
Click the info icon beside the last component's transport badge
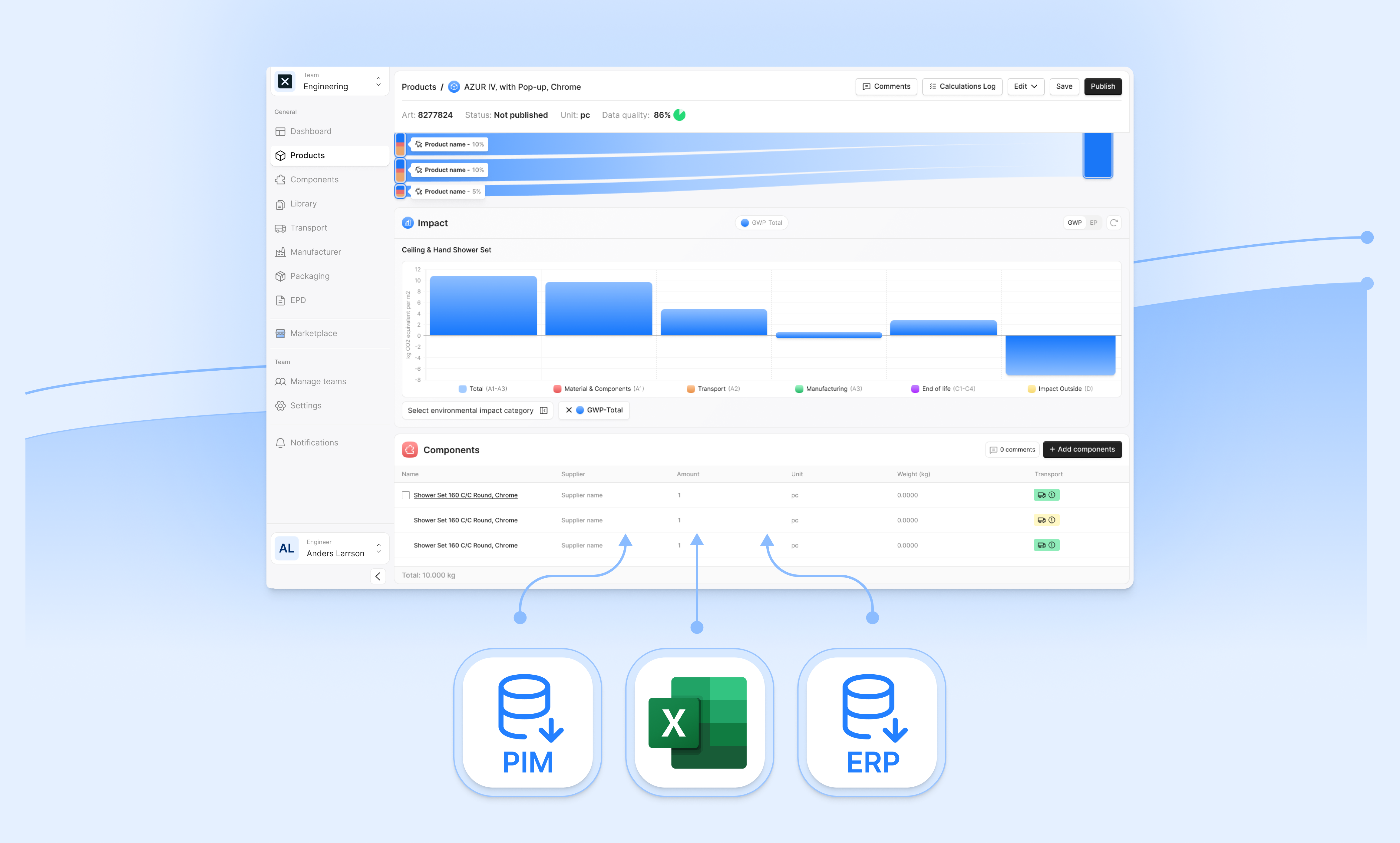click(x=1052, y=545)
